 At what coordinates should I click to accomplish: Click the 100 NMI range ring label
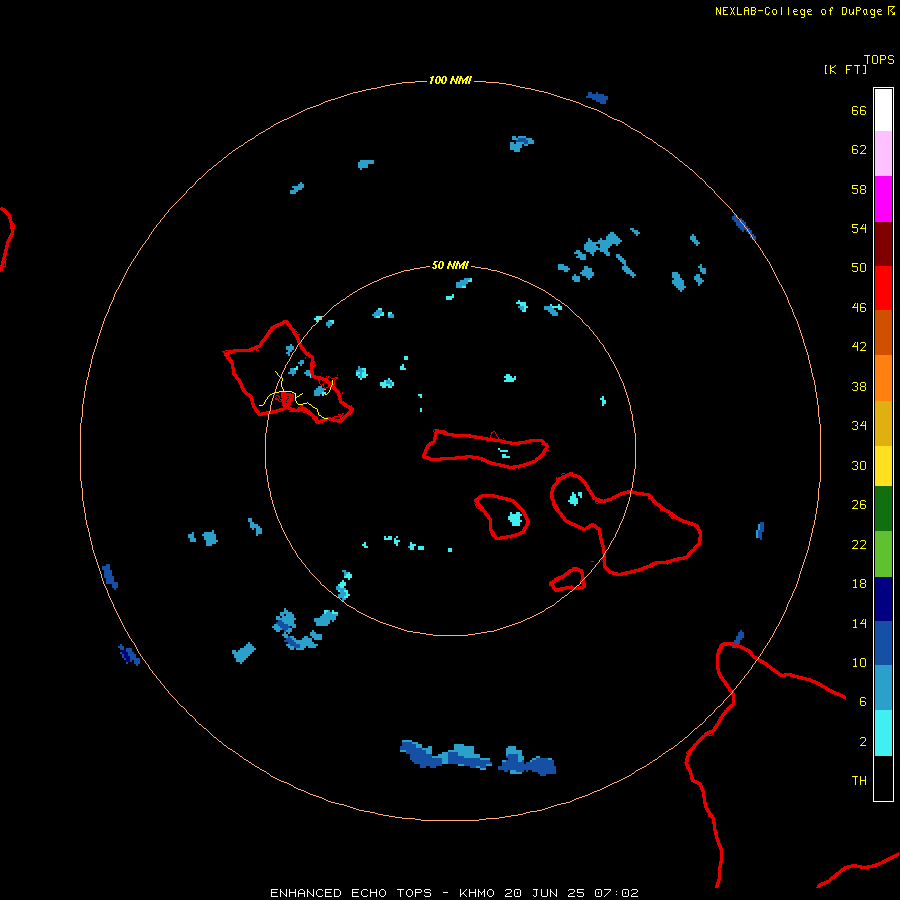click(x=450, y=80)
